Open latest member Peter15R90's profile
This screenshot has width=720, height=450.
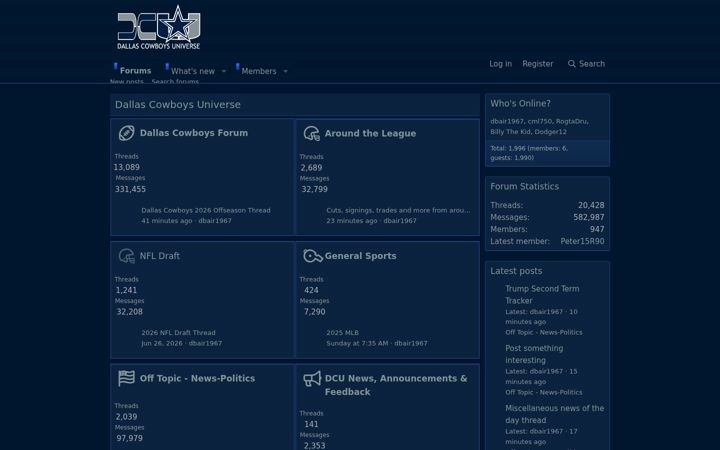coord(582,241)
